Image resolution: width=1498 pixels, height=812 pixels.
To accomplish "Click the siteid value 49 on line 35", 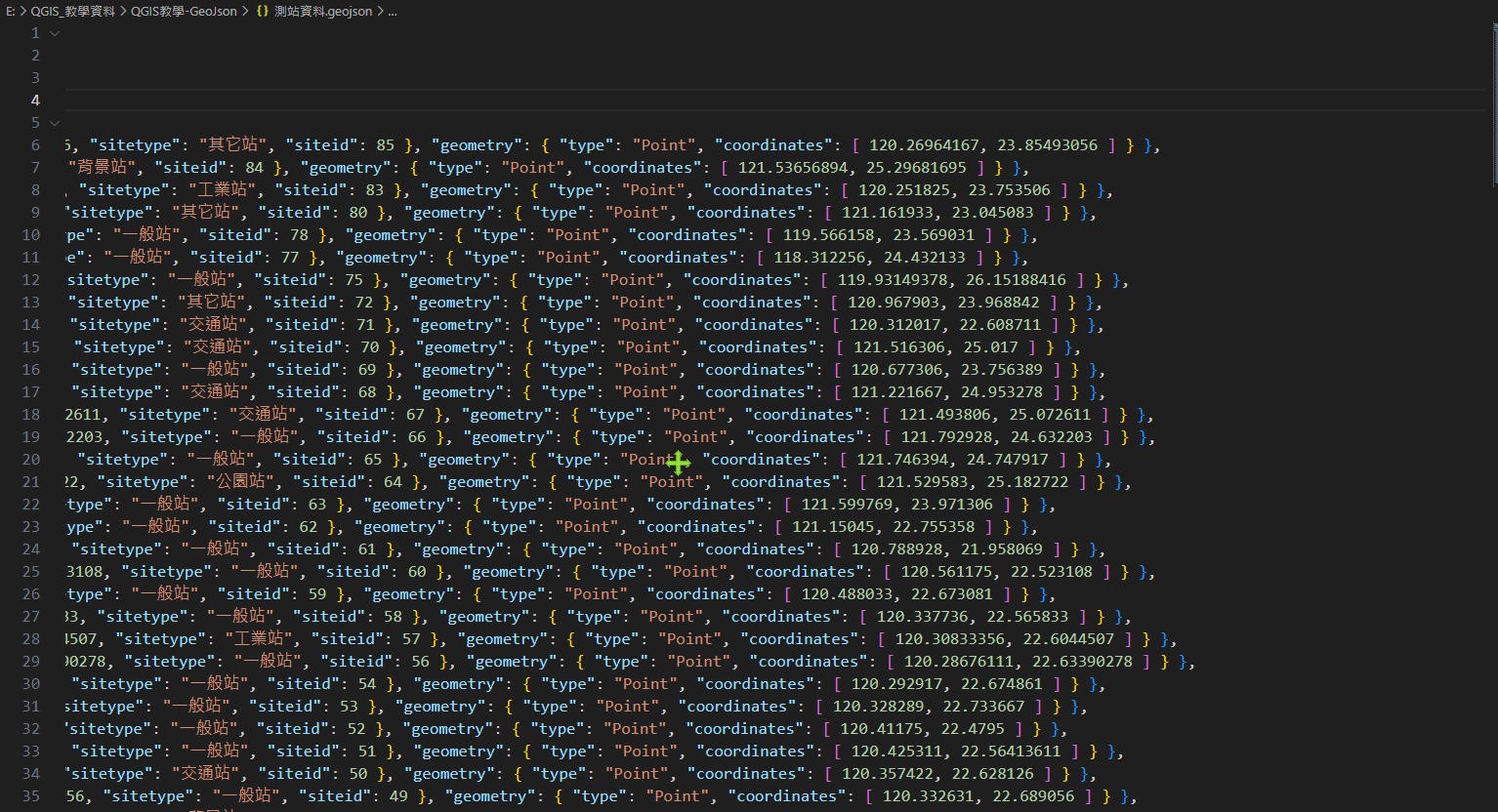I will [x=398, y=796].
